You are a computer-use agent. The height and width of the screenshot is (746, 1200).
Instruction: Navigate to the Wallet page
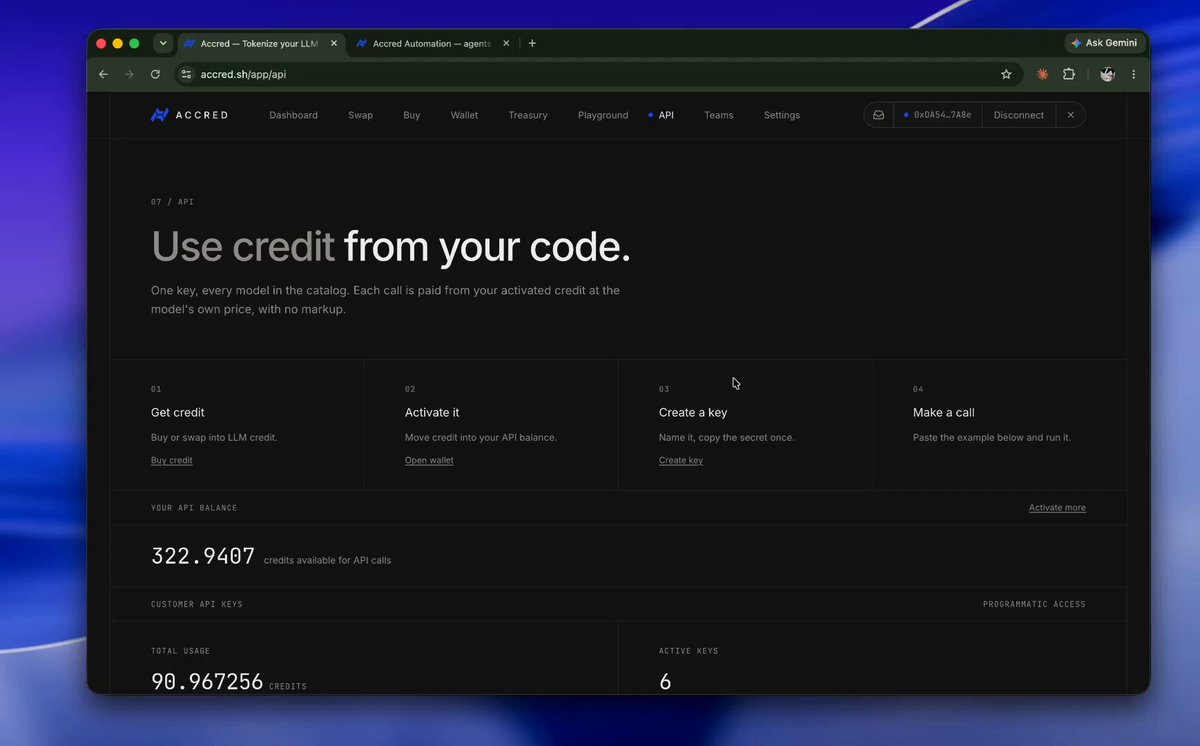click(464, 115)
